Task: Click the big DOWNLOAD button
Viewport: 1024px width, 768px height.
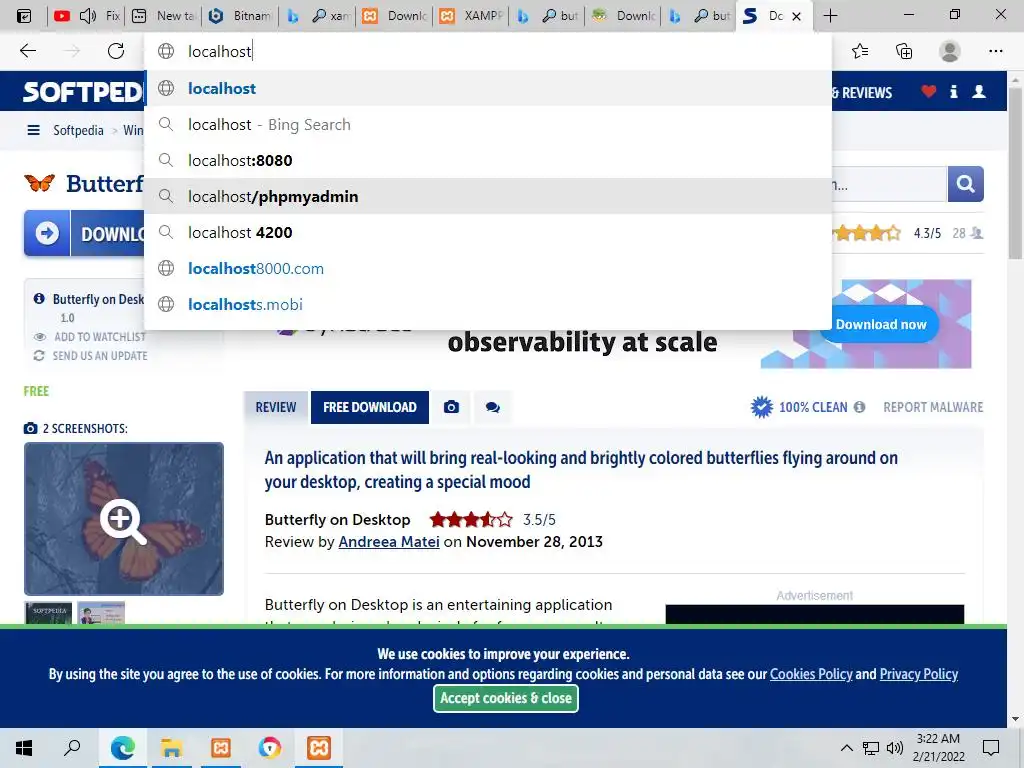Action: click(85, 233)
